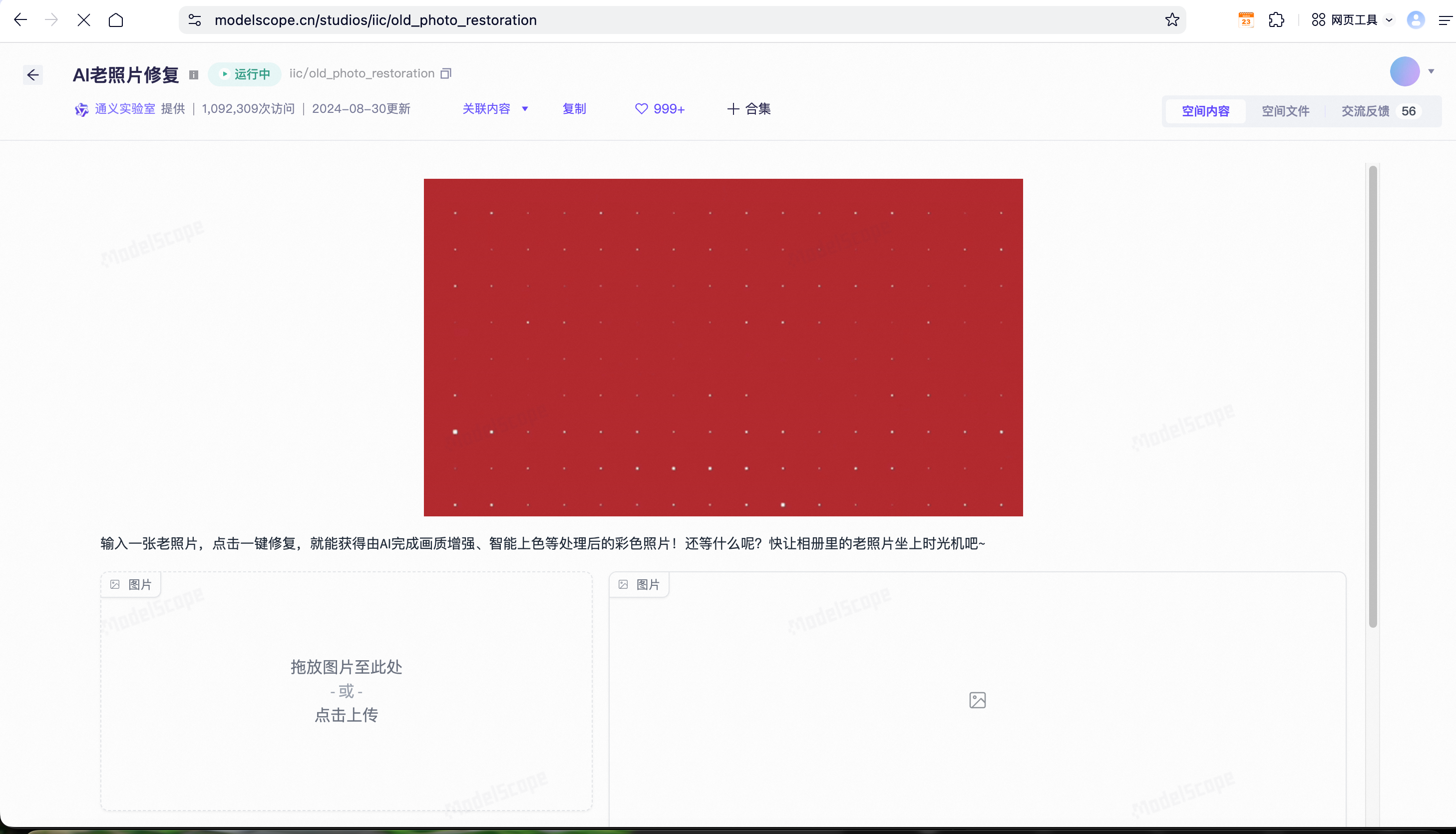Click 复制 link
Image resolution: width=1456 pixels, height=834 pixels.
[x=574, y=109]
